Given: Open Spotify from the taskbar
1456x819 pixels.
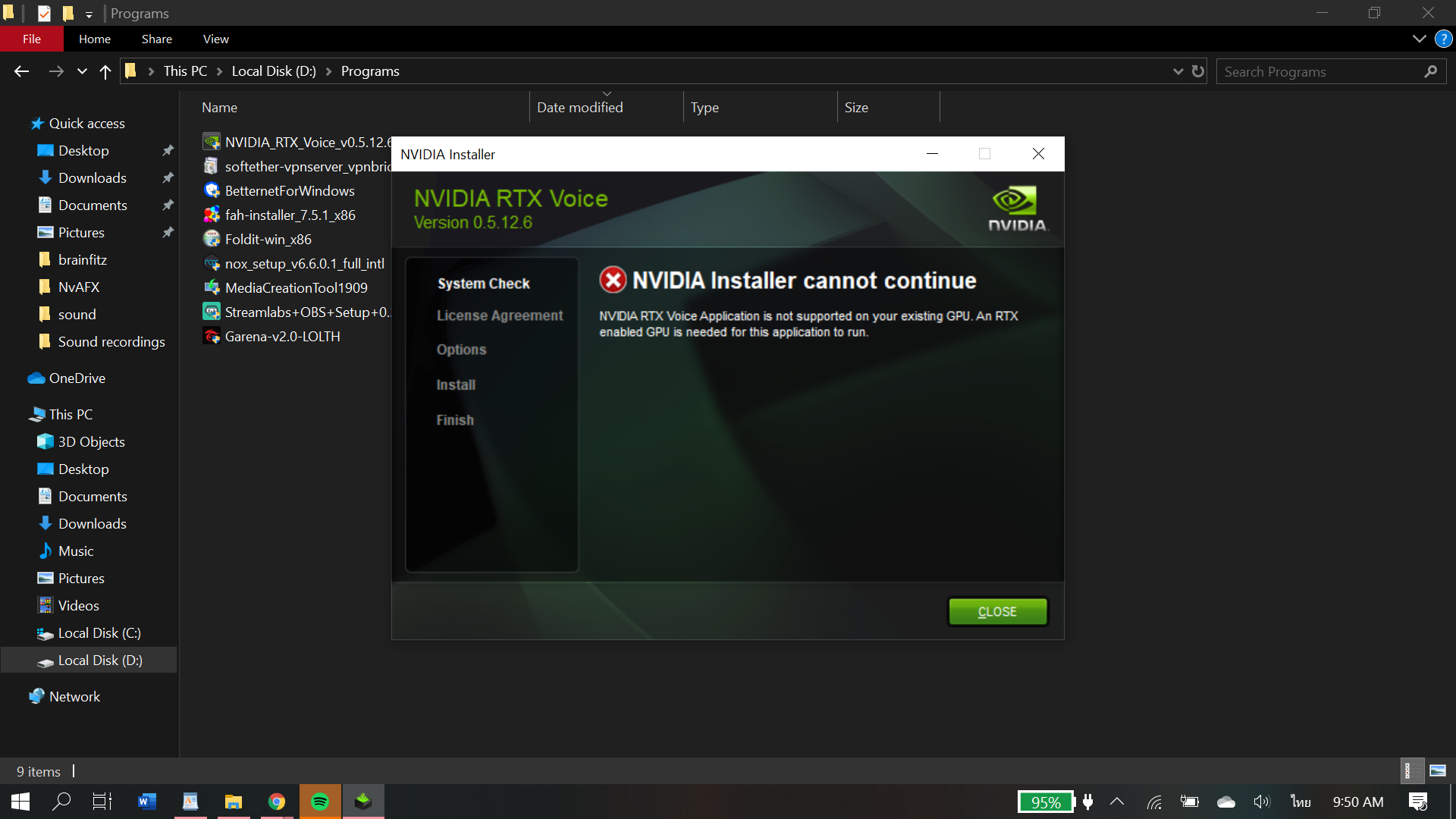Looking at the screenshot, I should (320, 802).
